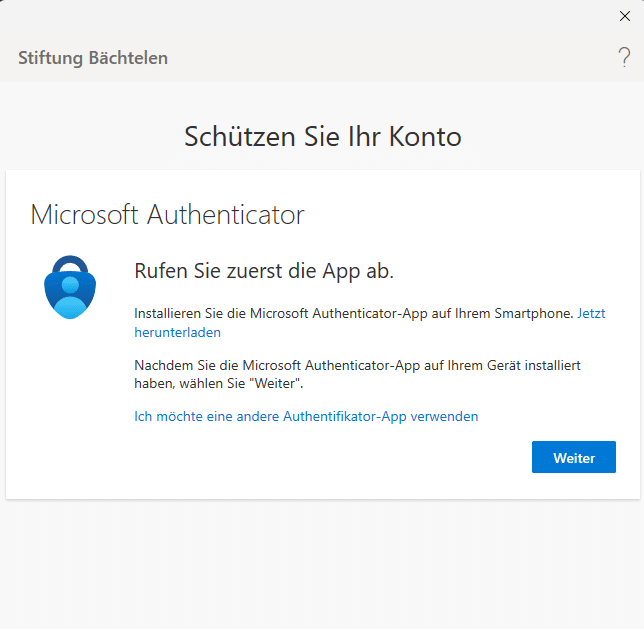Viewport: 644px width, 629px height.
Task: Click the 'Installieren Sie die Microsoft Authenticator-App' sentence
Action: [354, 313]
